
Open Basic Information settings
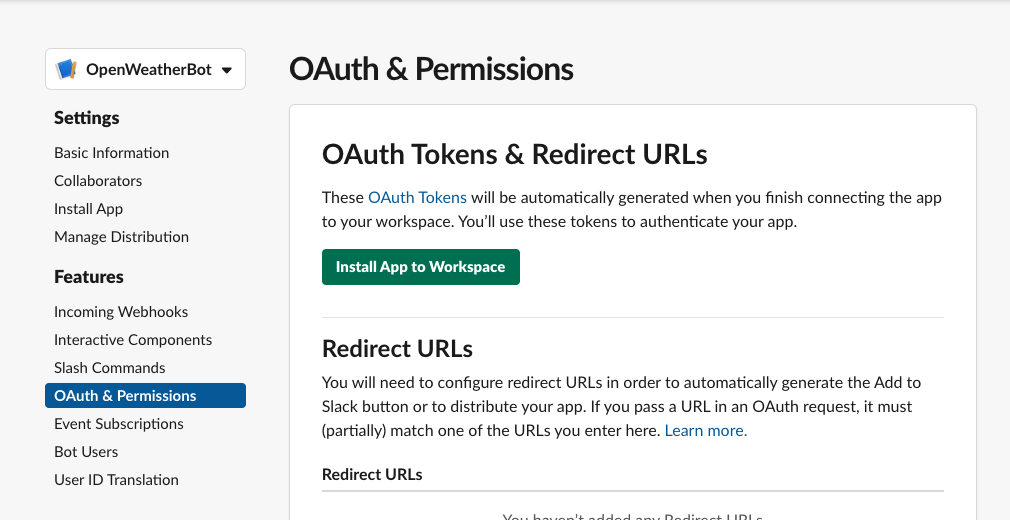(x=111, y=153)
